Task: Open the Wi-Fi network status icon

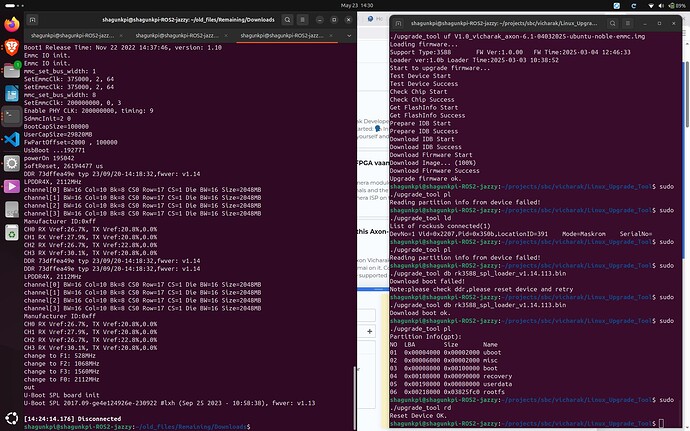Action: point(651,6)
